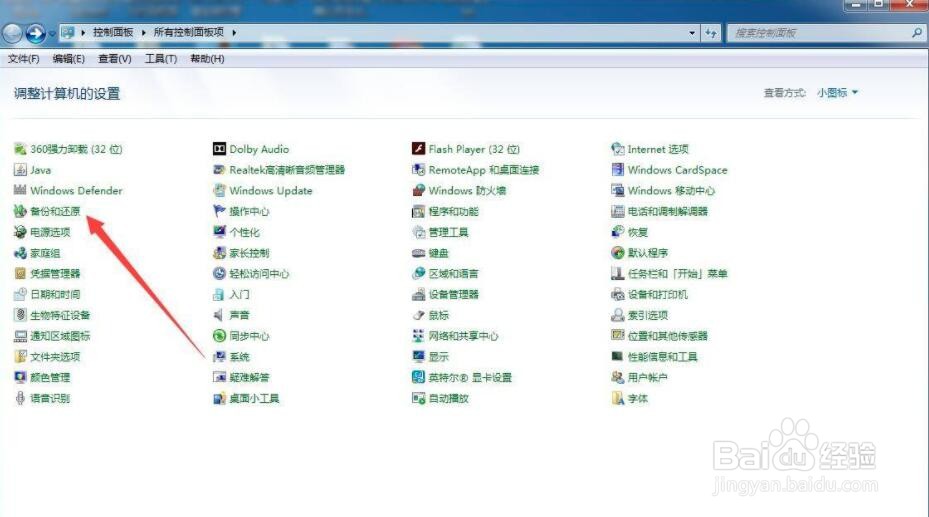Click the 语音识别 microphone icon
929x517 pixels.
[20, 398]
